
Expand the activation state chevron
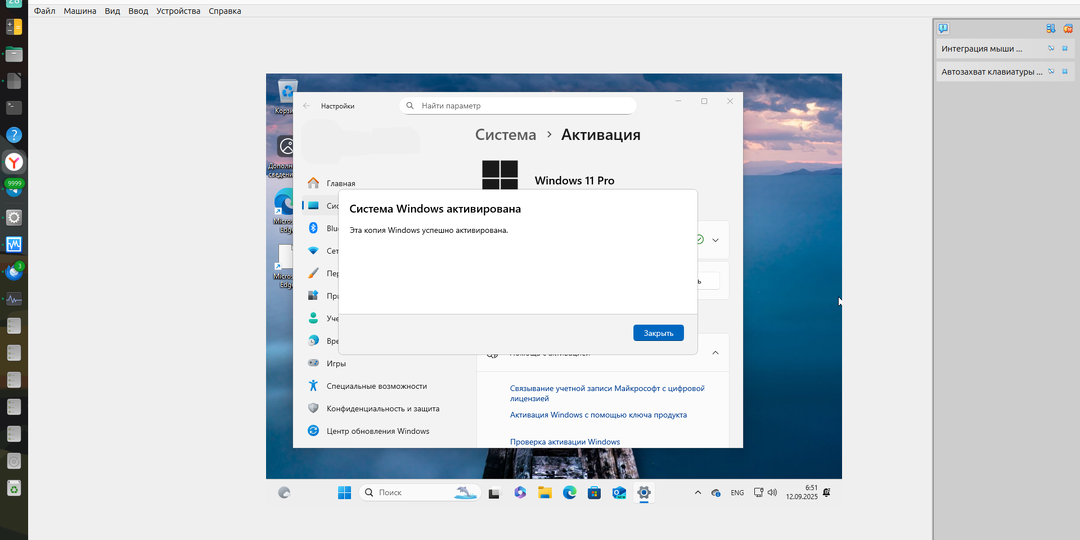click(715, 240)
